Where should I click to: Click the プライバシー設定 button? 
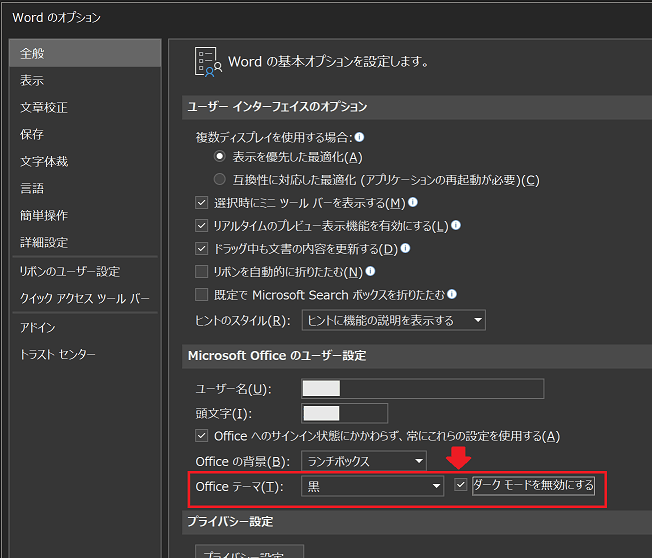click(249, 551)
